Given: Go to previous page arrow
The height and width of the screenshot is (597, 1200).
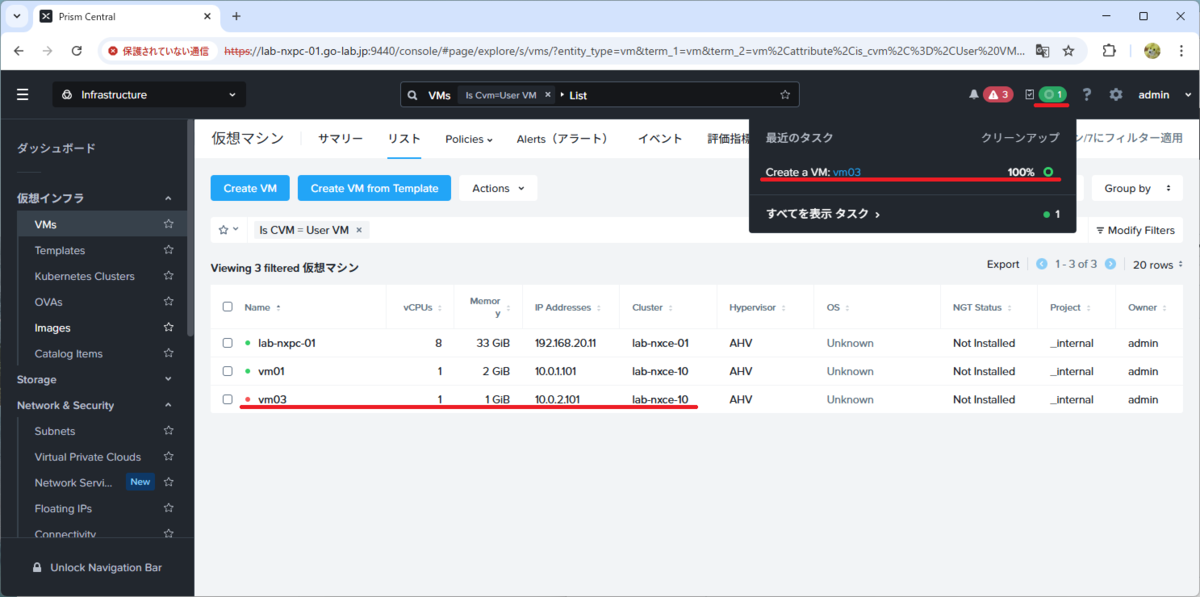Looking at the screenshot, I should pos(1042,264).
